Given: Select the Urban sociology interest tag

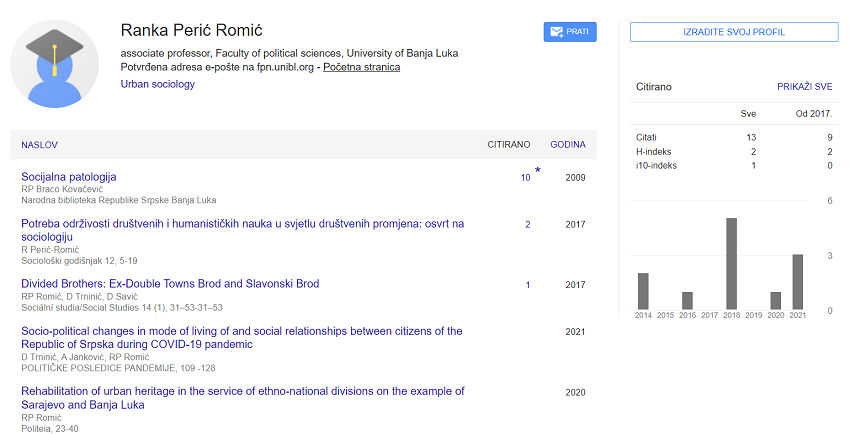Looking at the screenshot, I should [x=158, y=84].
